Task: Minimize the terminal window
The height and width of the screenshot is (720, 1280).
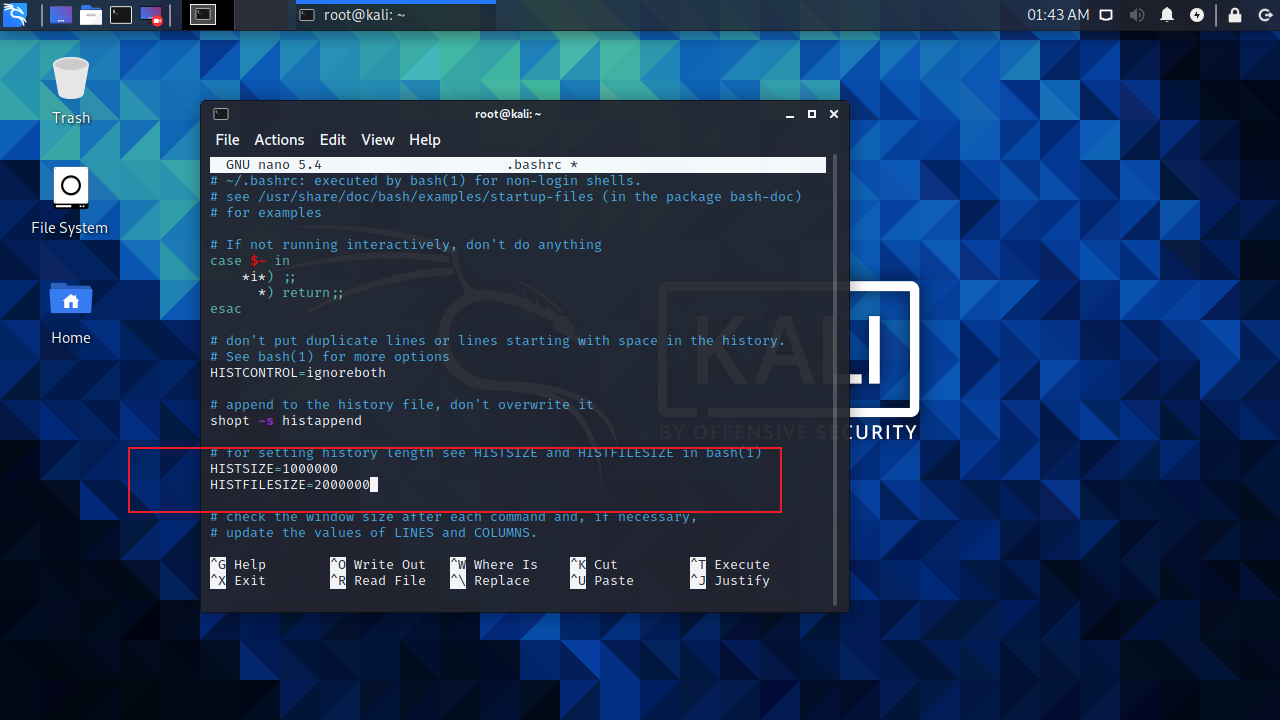Action: click(x=791, y=114)
